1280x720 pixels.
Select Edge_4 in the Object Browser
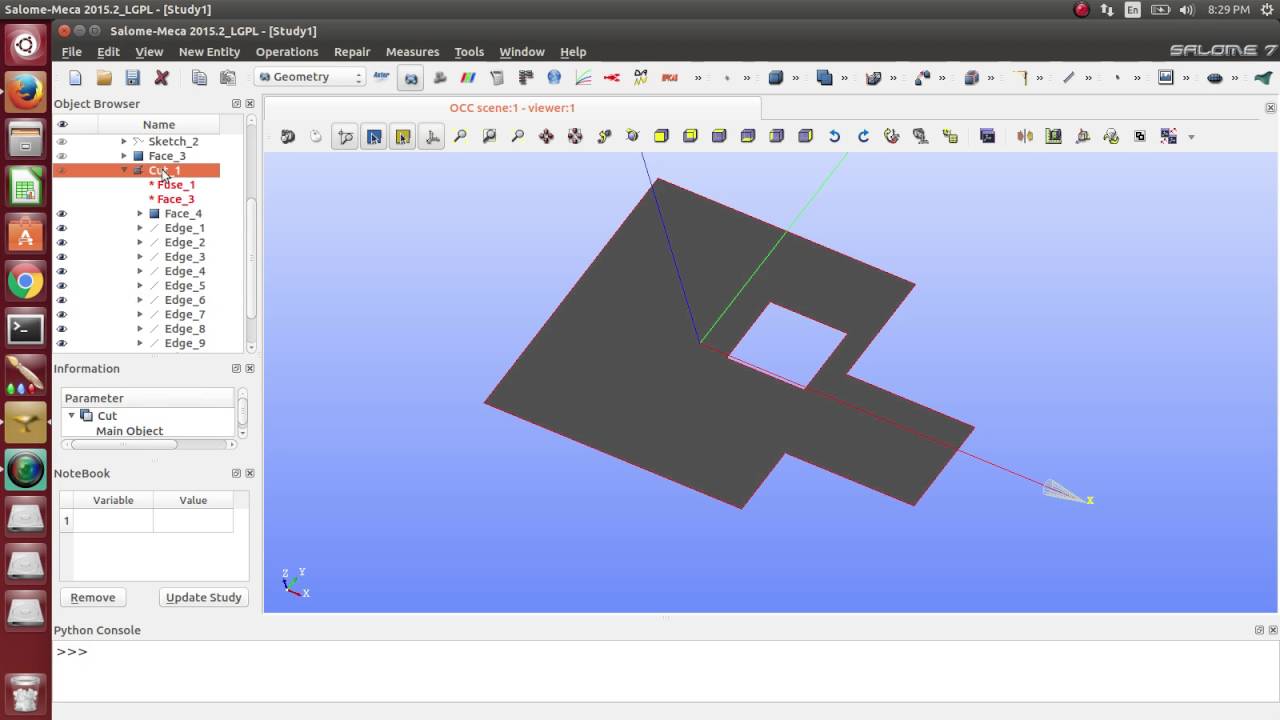[x=185, y=271]
